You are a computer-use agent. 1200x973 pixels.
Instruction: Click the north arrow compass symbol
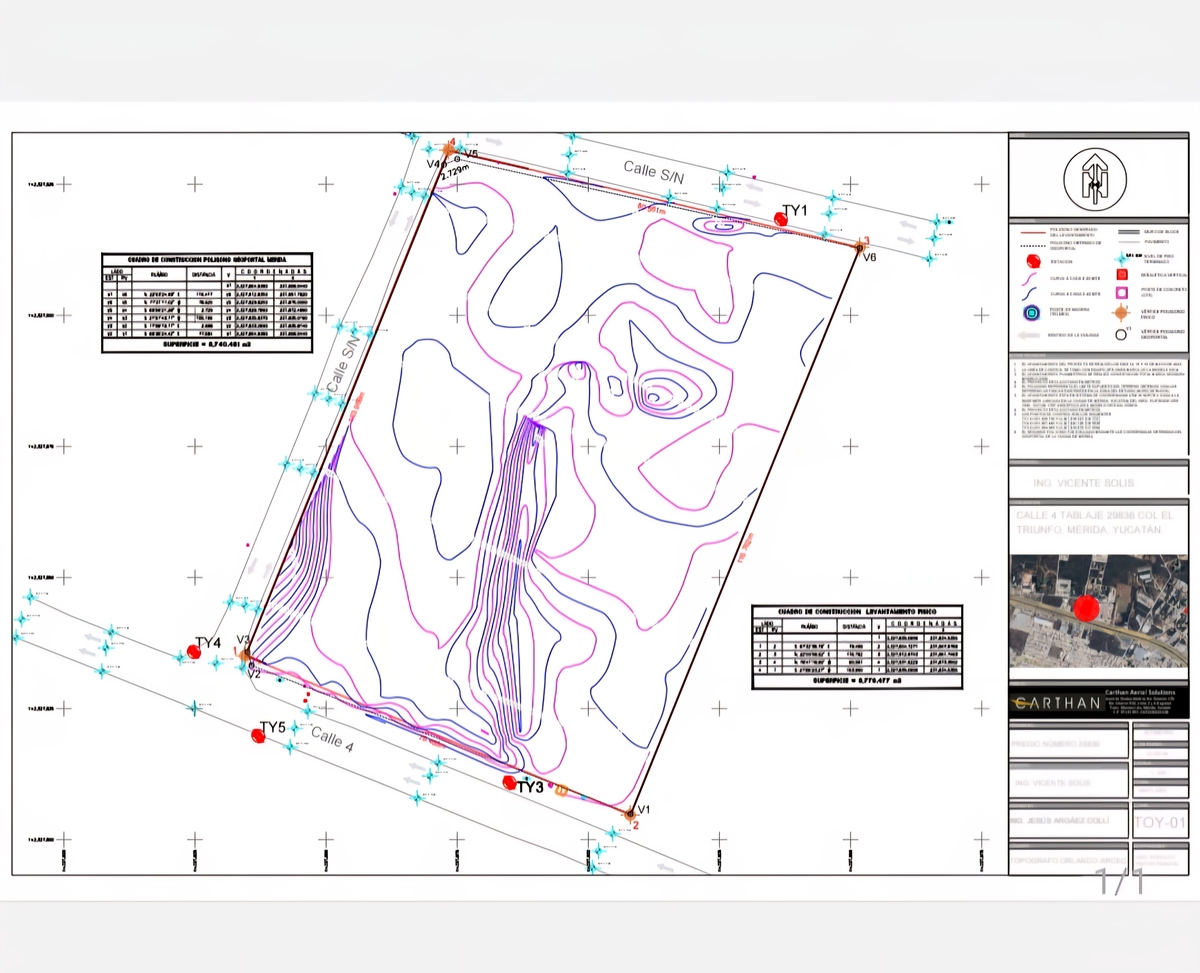coord(1095,180)
